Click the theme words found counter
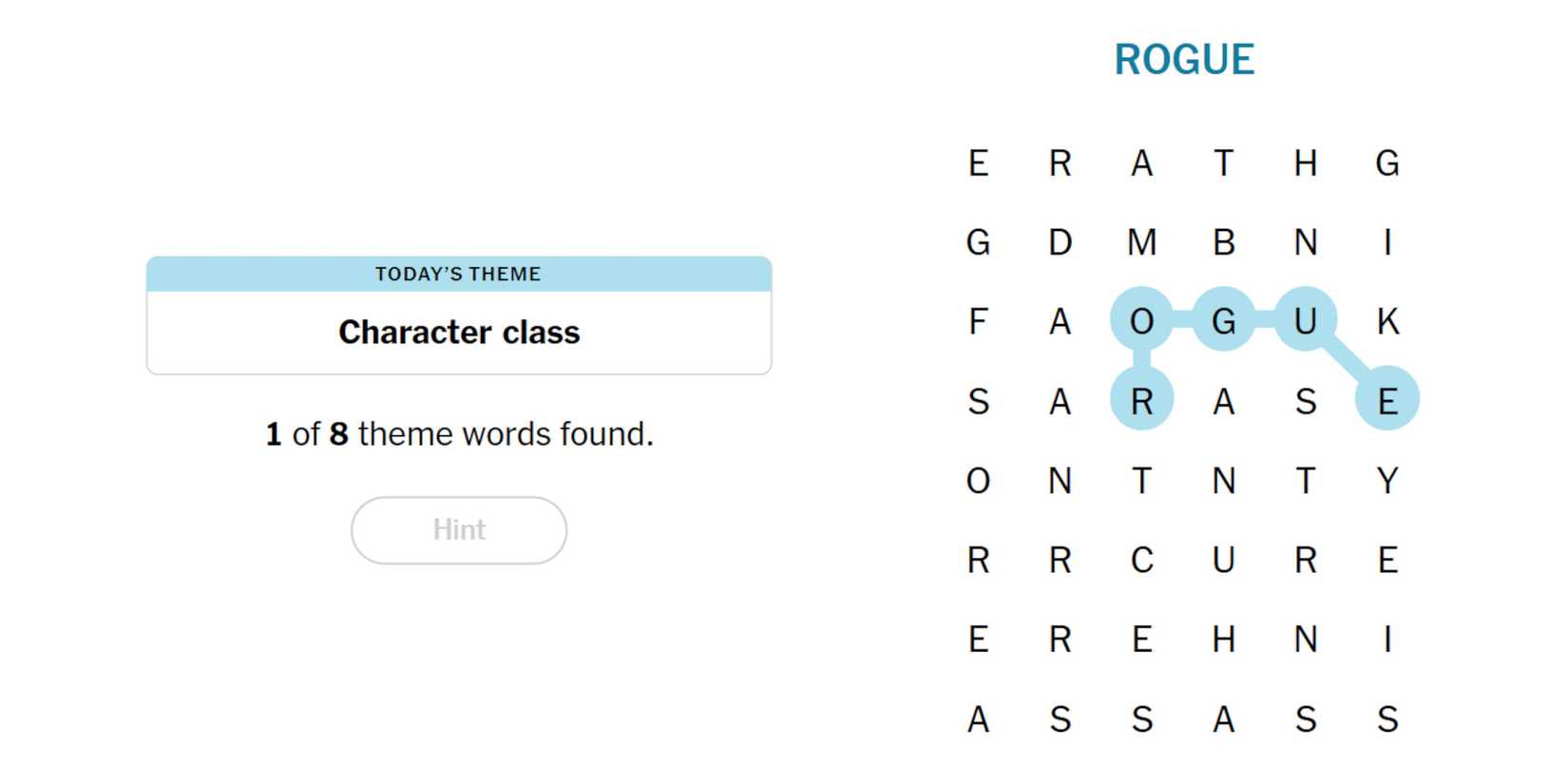The height and width of the screenshot is (784, 1568). pyautogui.click(x=459, y=434)
